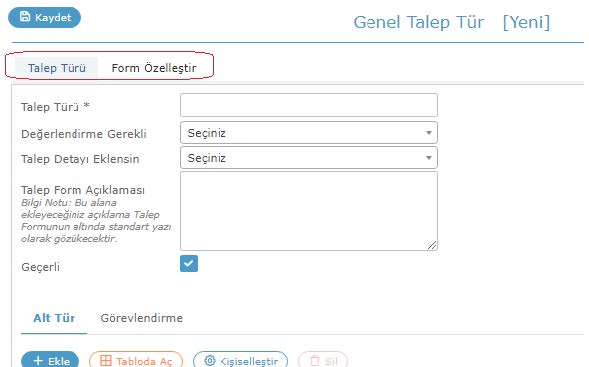Click the Değerlendirme Gerekli dropdown arrow
Screen dimensions: 589x367
(429, 133)
